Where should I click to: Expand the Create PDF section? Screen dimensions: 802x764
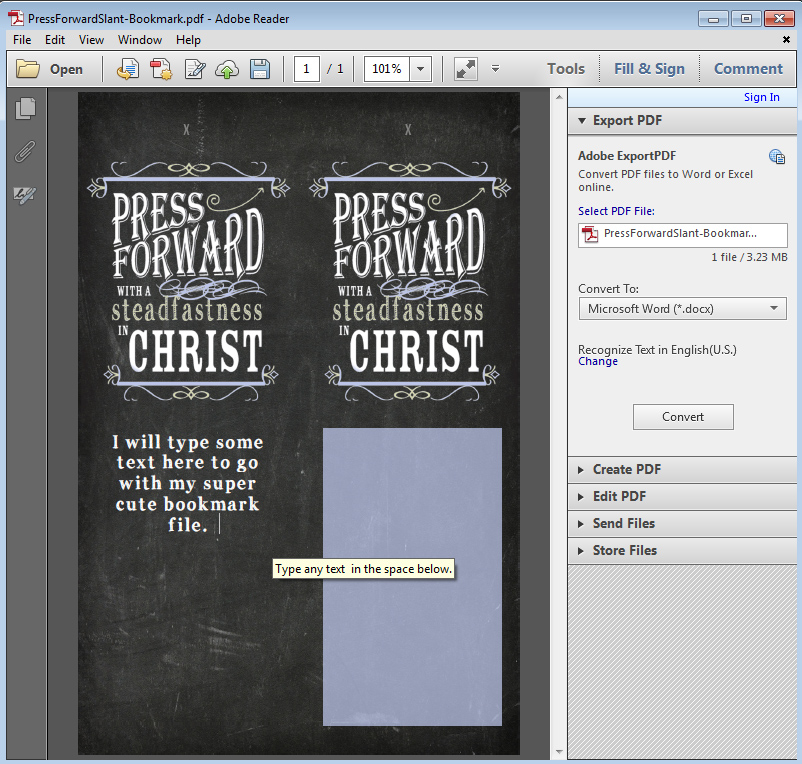click(x=626, y=469)
